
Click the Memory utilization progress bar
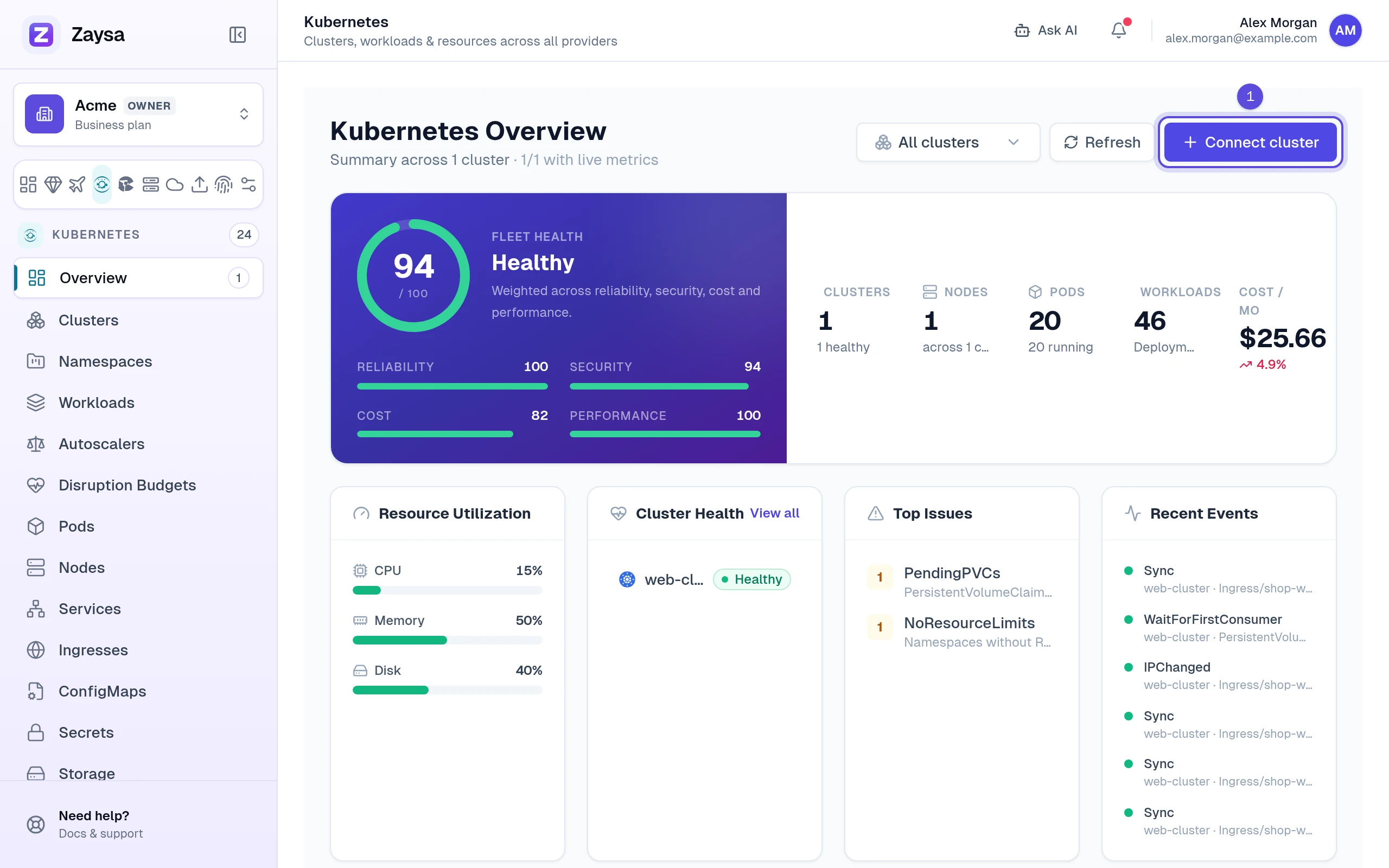click(x=447, y=640)
